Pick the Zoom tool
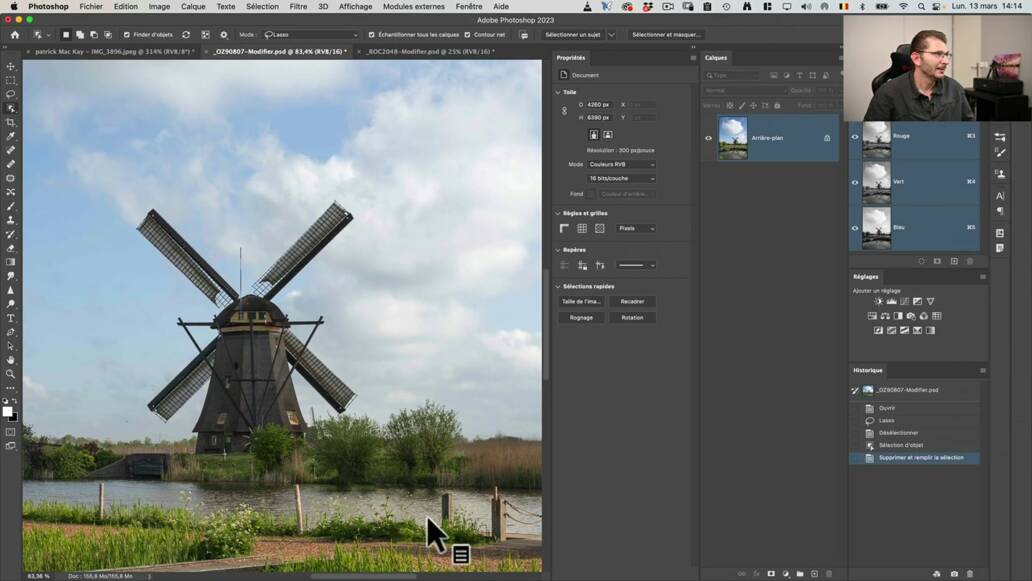The image size is (1032, 581). pyautogui.click(x=10, y=375)
